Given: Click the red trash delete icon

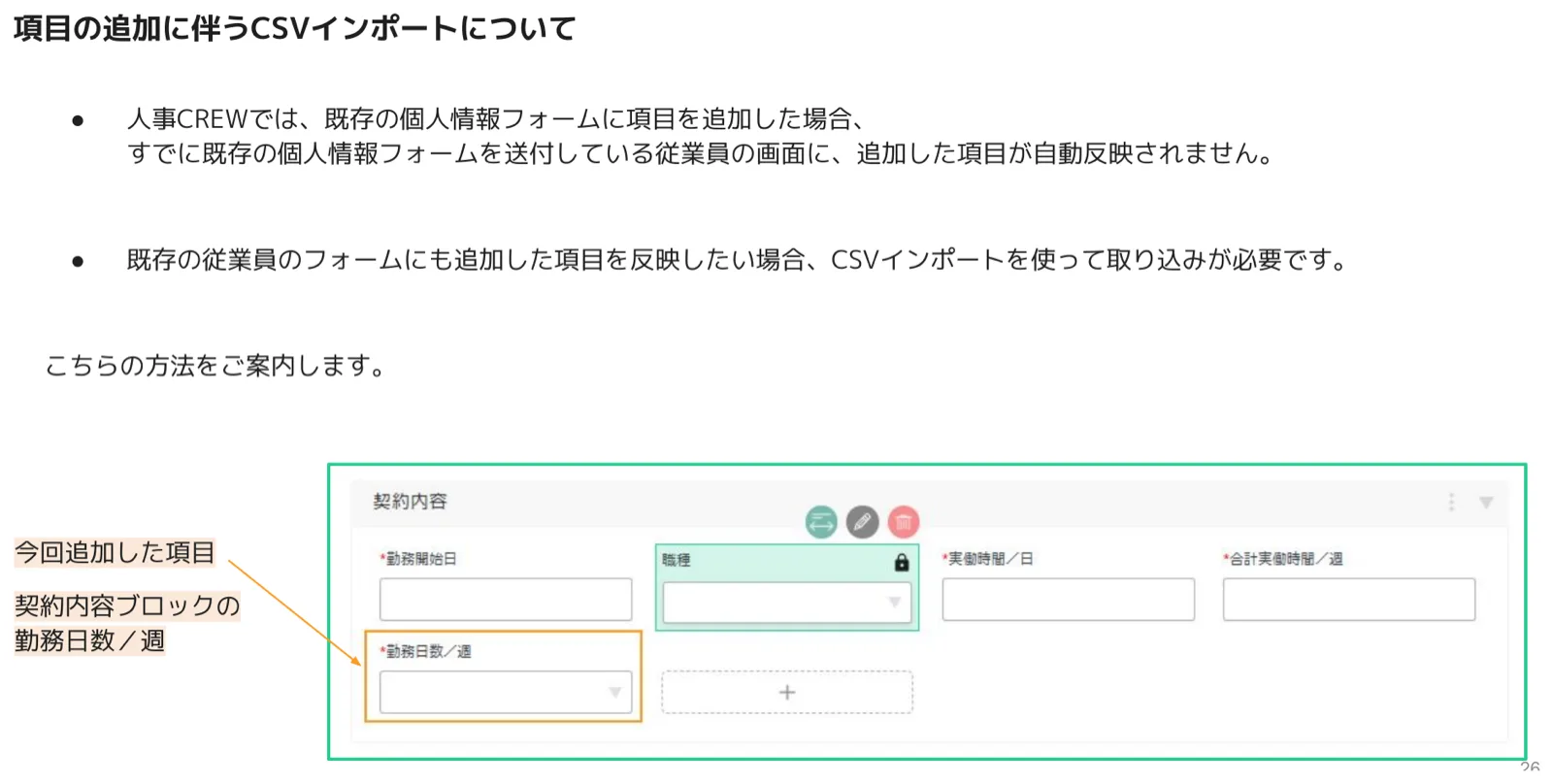Looking at the screenshot, I should pyautogui.click(x=903, y=522).
